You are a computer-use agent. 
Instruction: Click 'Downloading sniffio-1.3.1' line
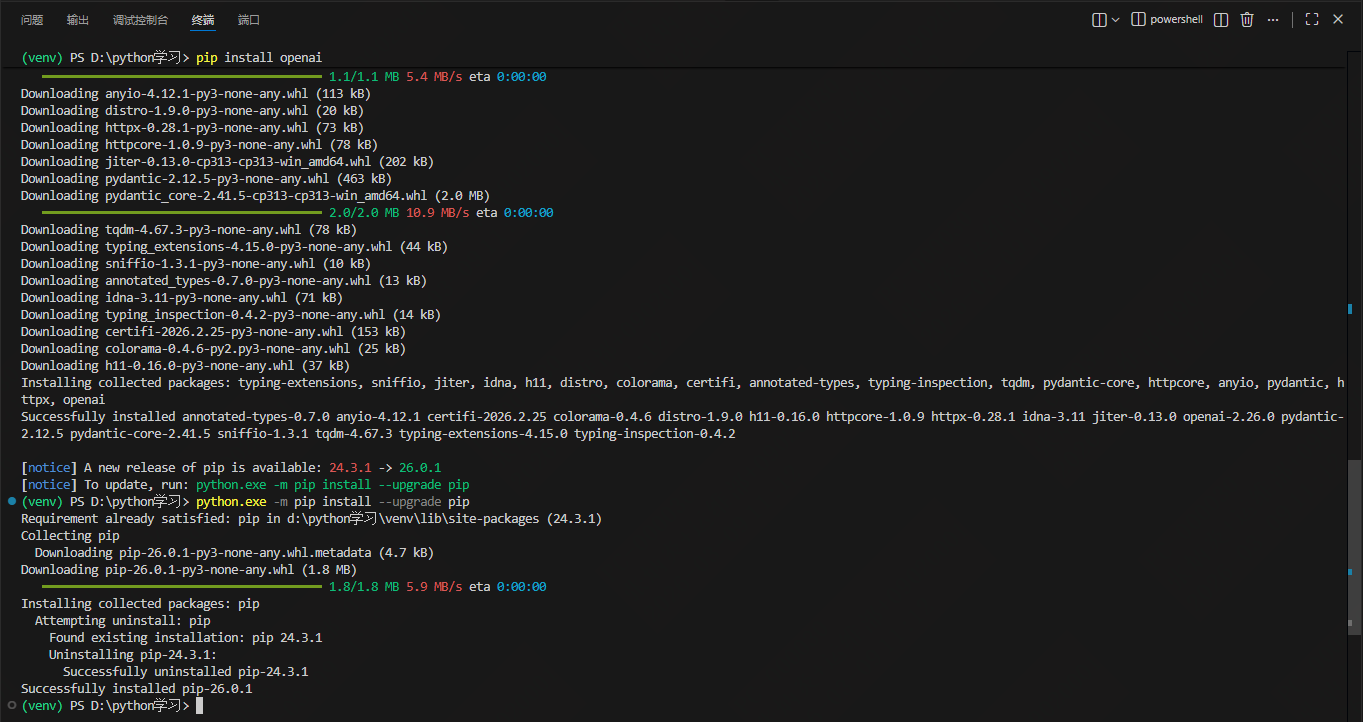196,264
